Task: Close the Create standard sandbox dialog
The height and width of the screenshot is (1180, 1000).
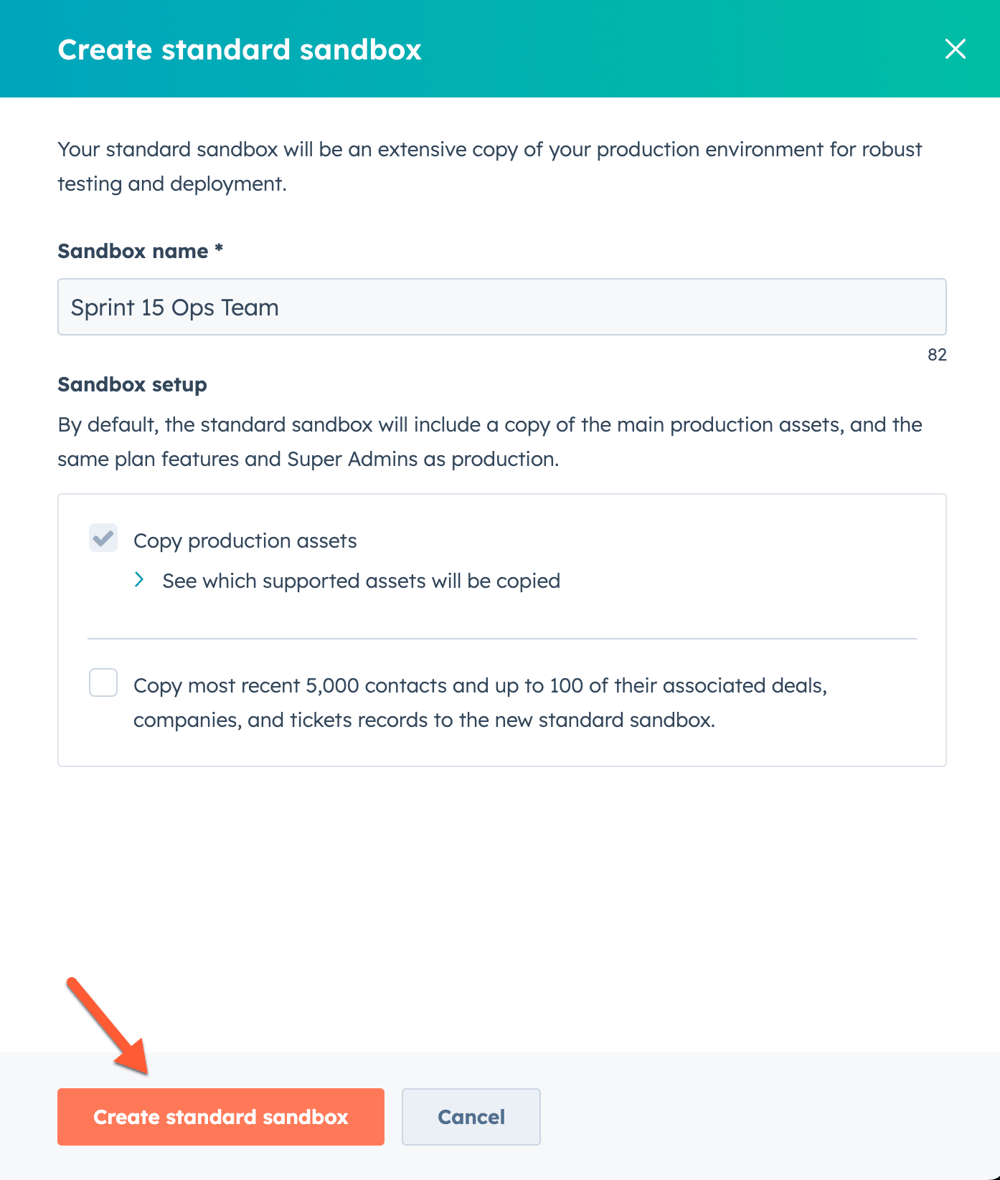Action: coord(955,48)
